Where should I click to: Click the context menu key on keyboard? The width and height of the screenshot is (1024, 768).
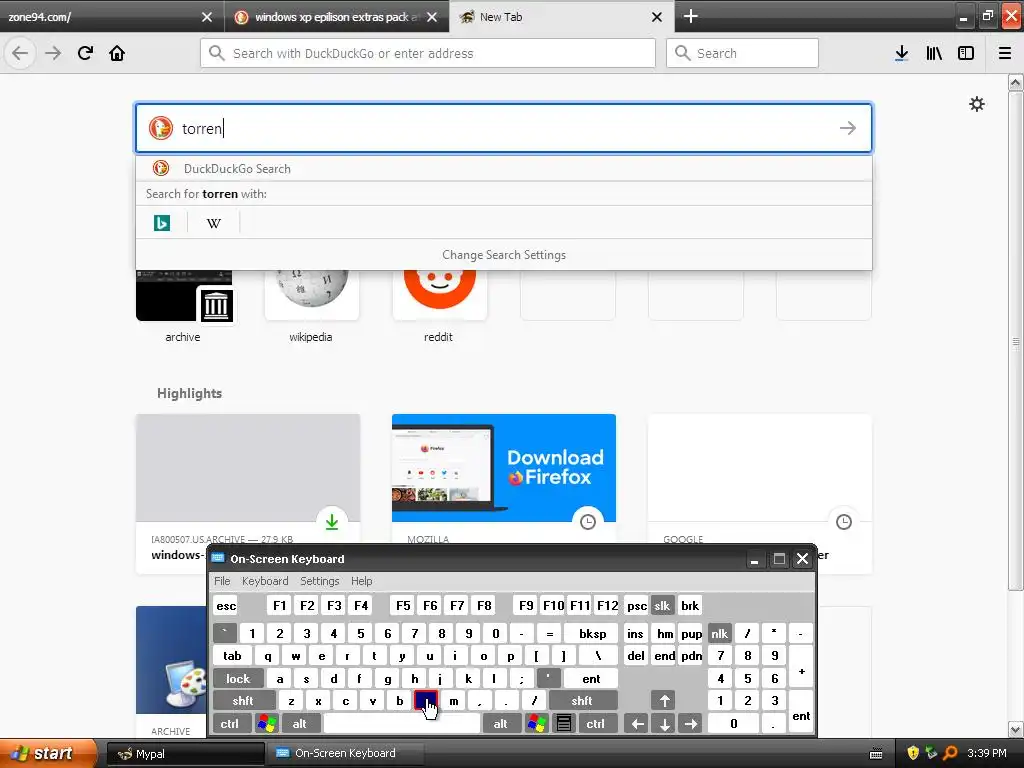[564, 724]
